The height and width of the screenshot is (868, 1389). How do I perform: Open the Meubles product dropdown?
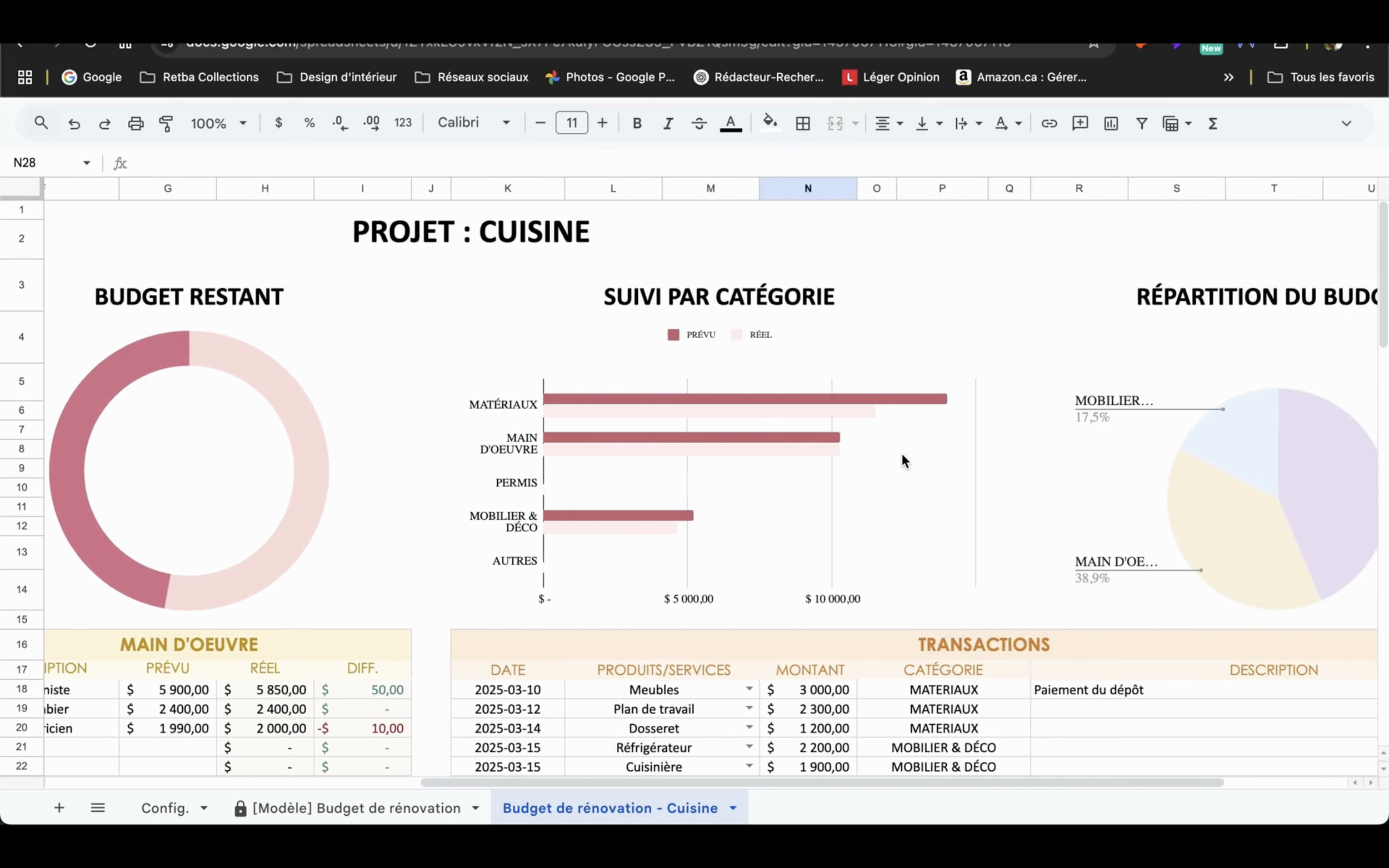[x=750, y=688]
